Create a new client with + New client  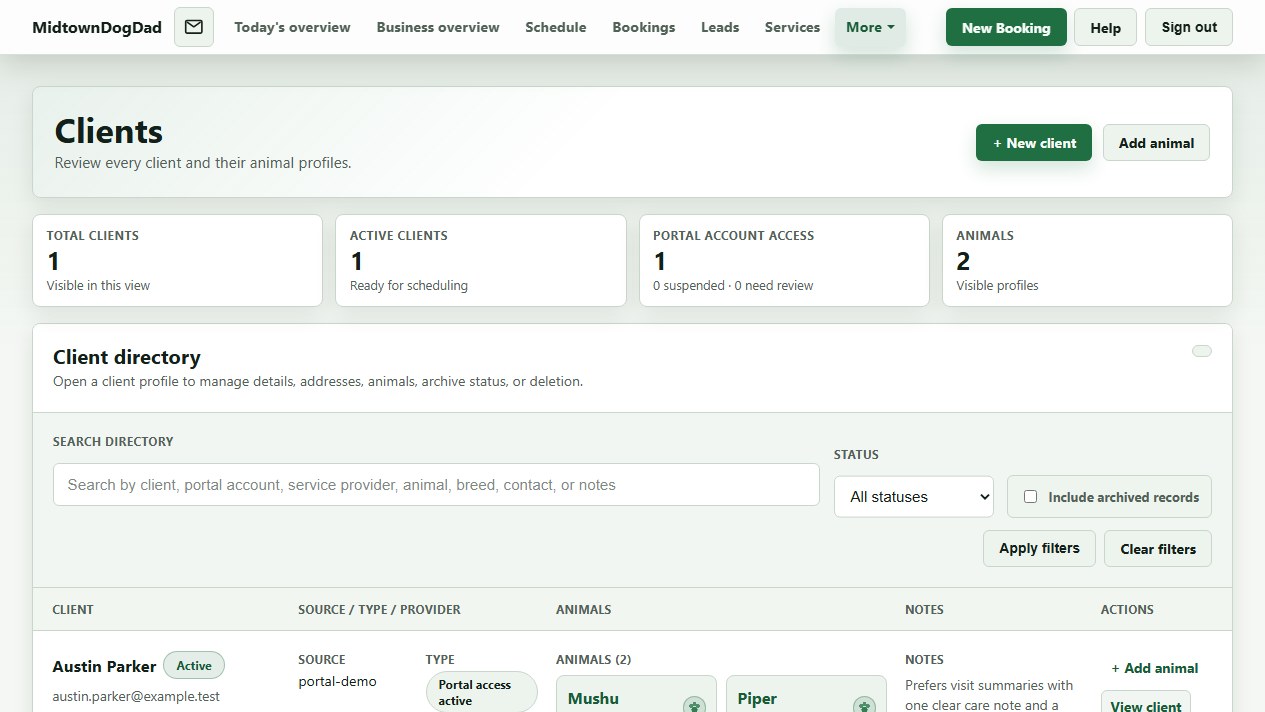(1034, 143)
